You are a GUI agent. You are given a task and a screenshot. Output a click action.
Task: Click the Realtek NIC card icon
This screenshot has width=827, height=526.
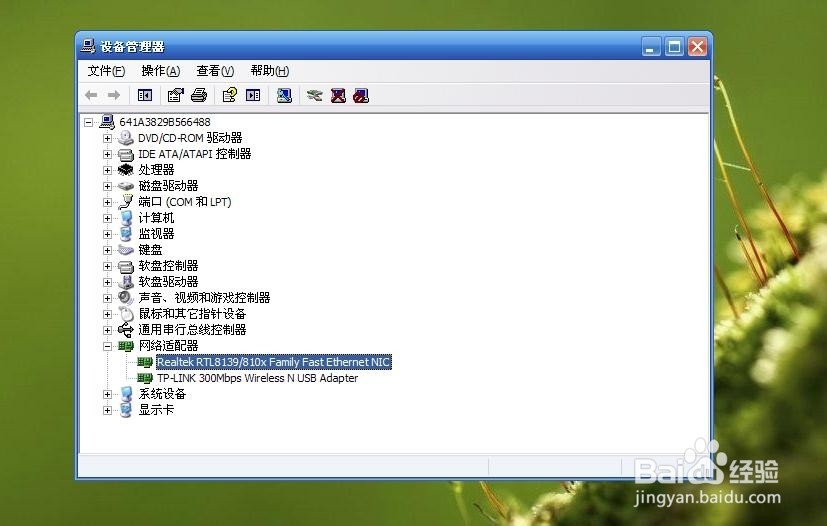click(x=145, y=362)
